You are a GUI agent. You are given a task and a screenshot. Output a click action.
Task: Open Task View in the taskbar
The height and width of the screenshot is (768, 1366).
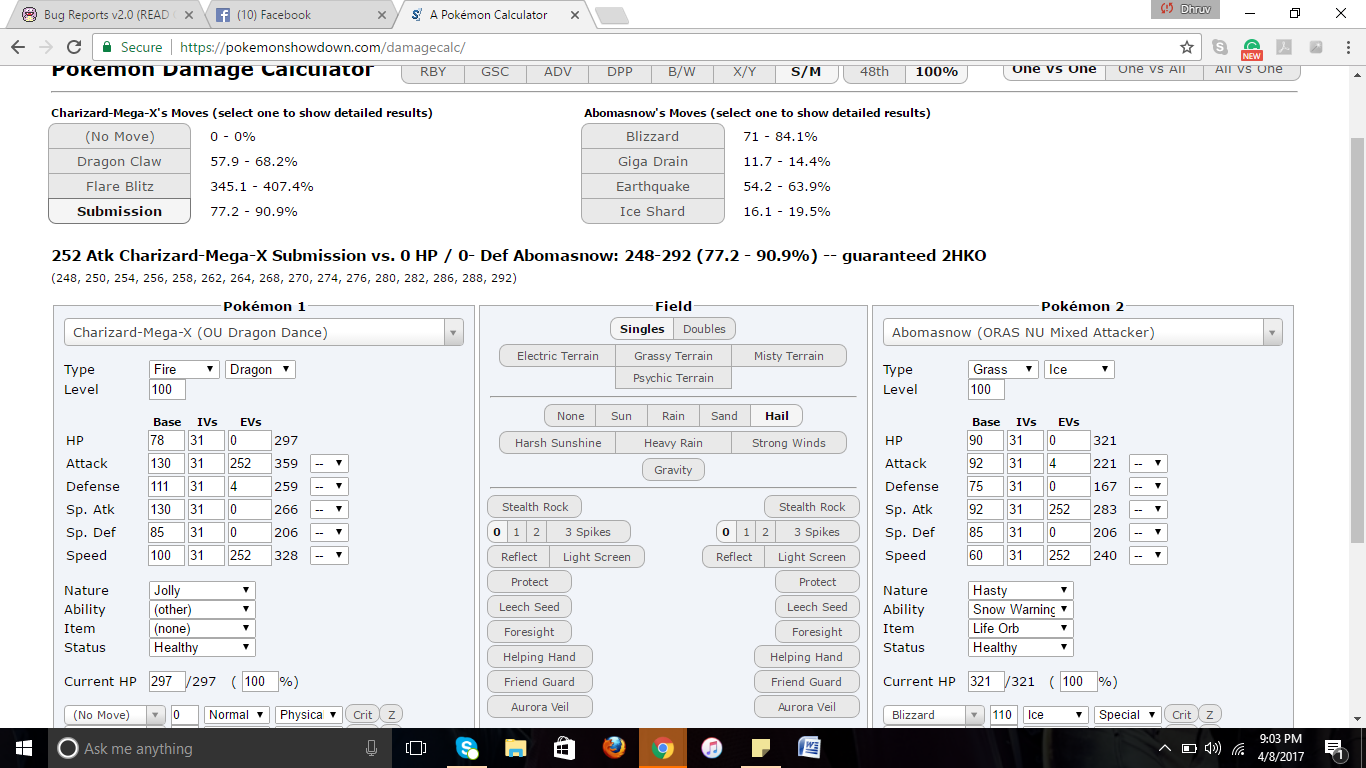coord(416,748)
